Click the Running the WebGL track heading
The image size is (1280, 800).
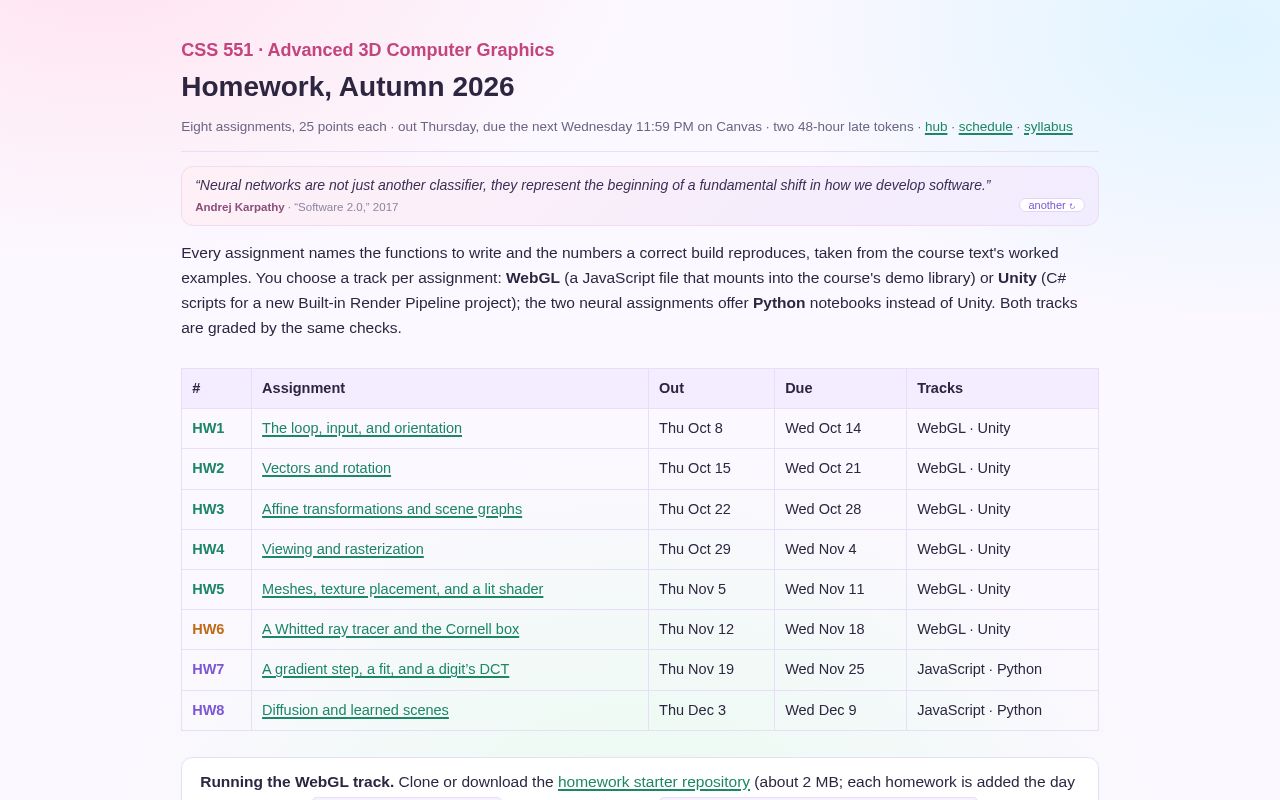pyautogui.click(x=297, y=782)
